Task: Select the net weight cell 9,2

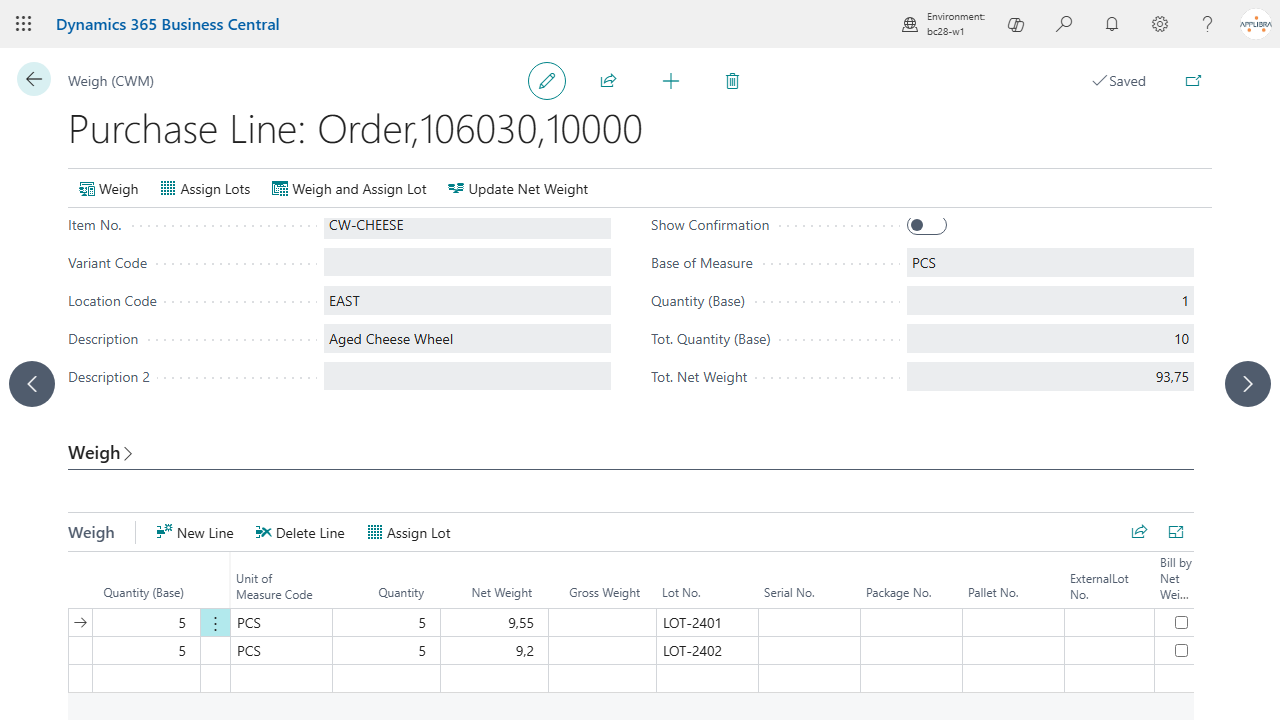Action: 494,651
